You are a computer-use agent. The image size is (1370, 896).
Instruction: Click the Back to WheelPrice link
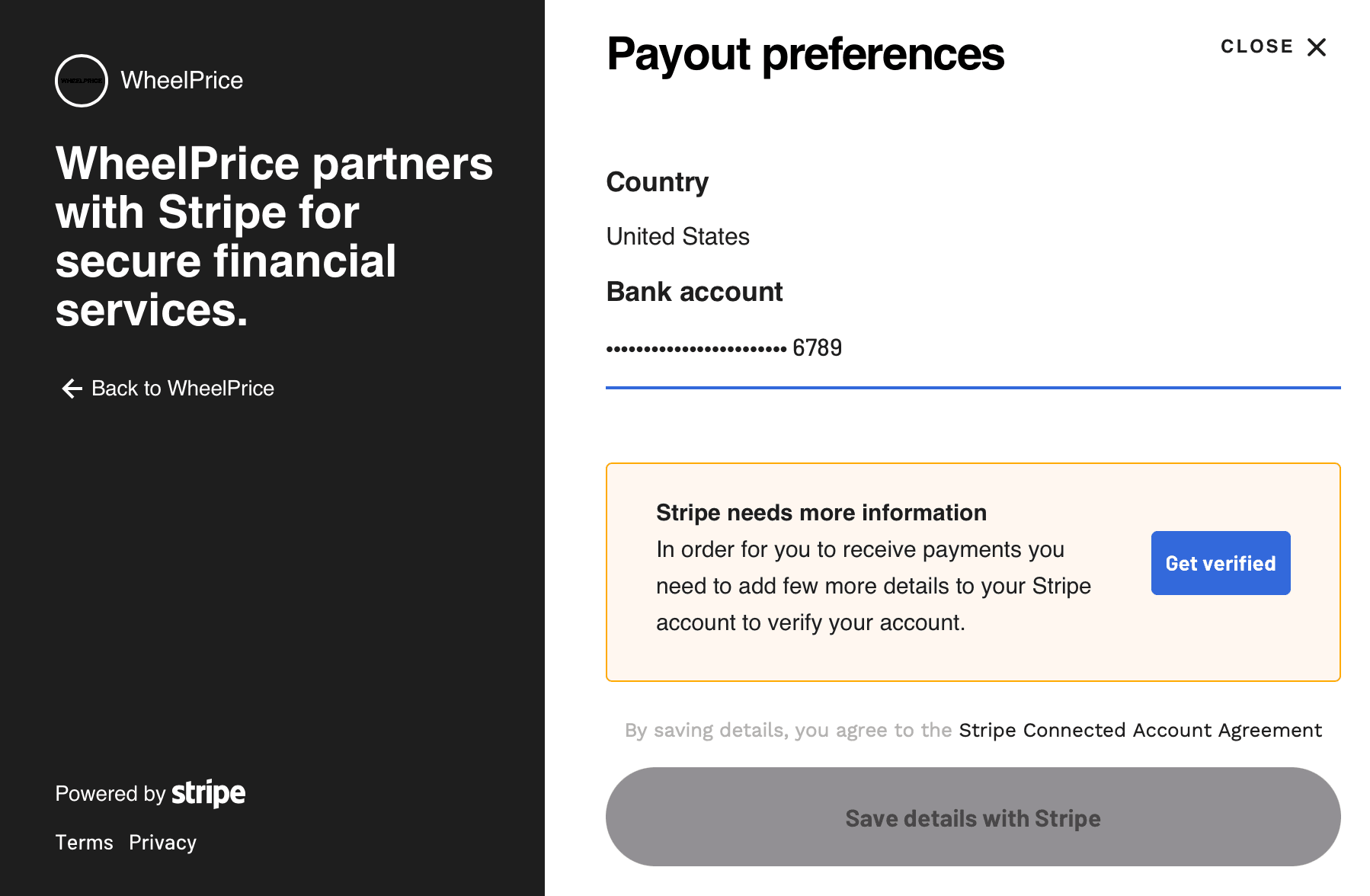click(x=182, y=388)
